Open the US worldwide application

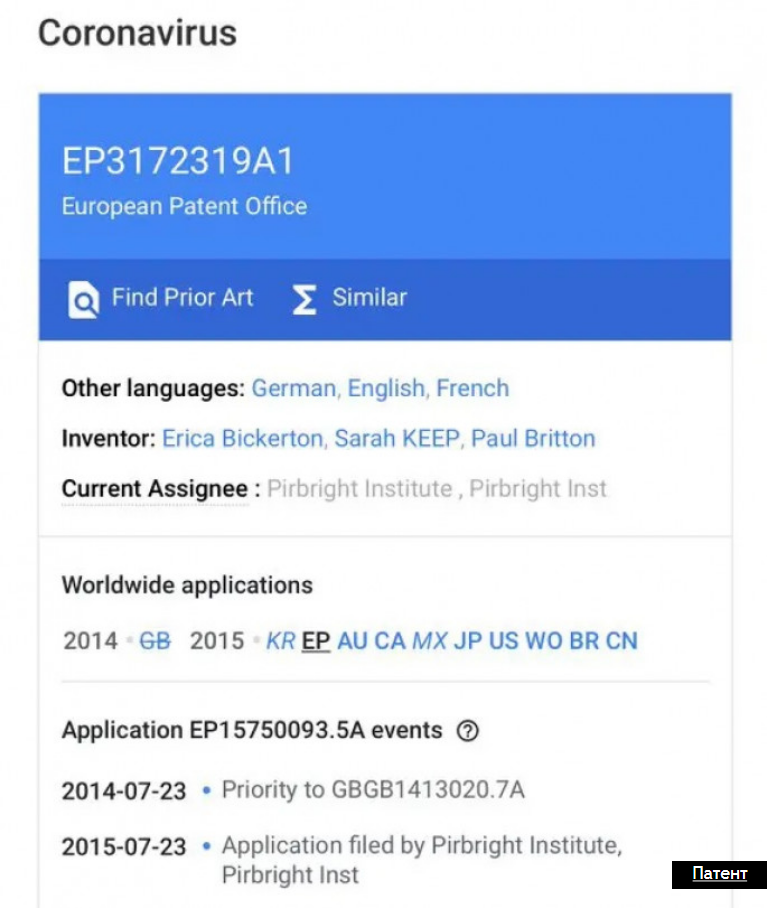point(504,641)
